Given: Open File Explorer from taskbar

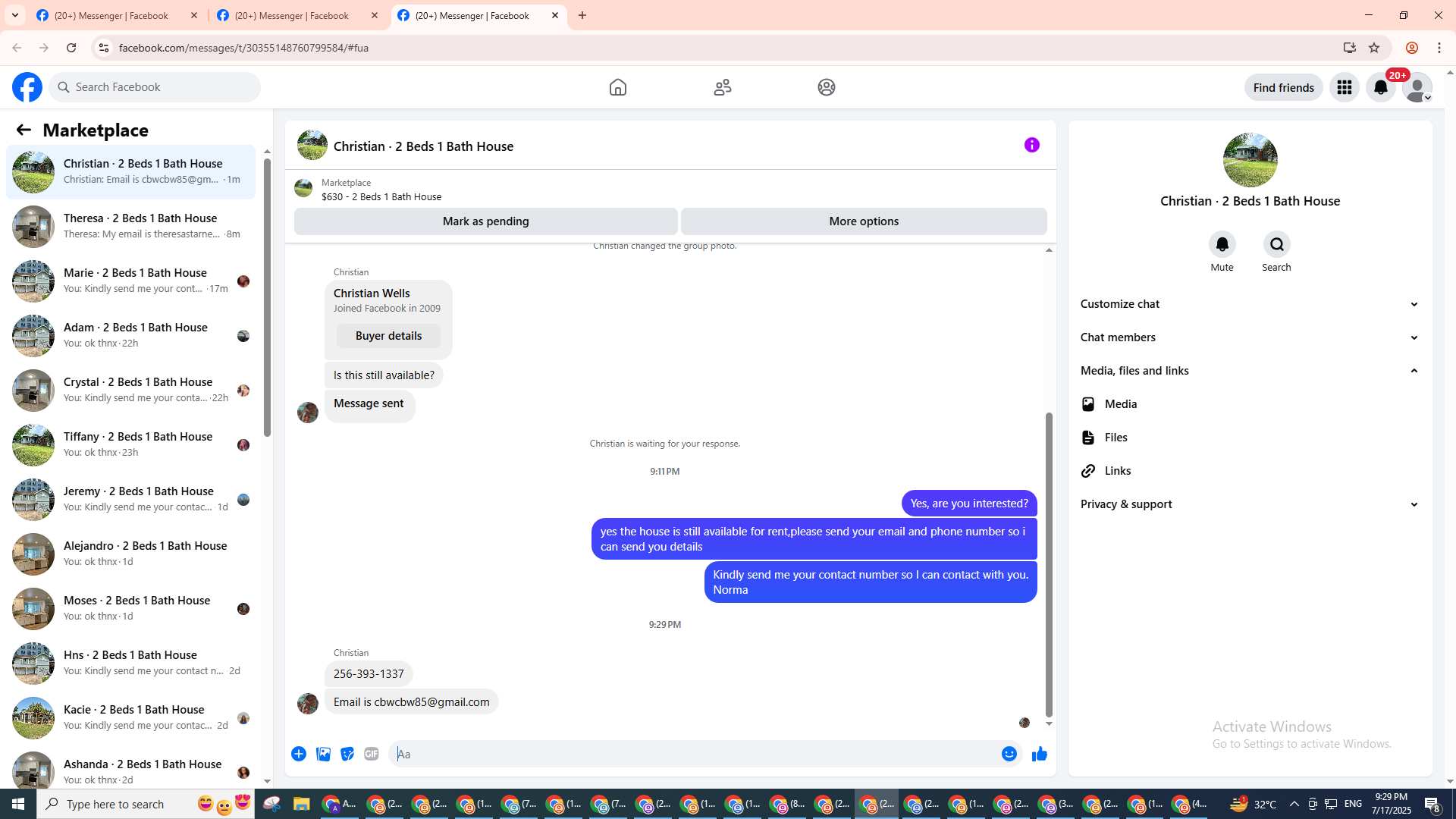Looking at the screenshot, I should pyautogui.click(x=301, y=804).
